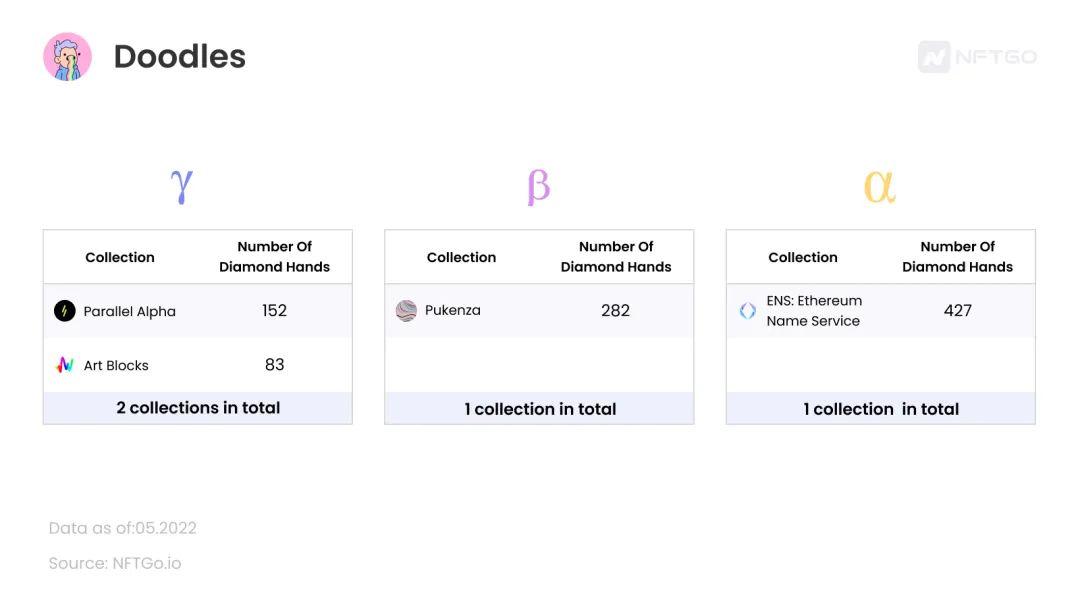Click the Doodles avatar icon

[67, 57]
